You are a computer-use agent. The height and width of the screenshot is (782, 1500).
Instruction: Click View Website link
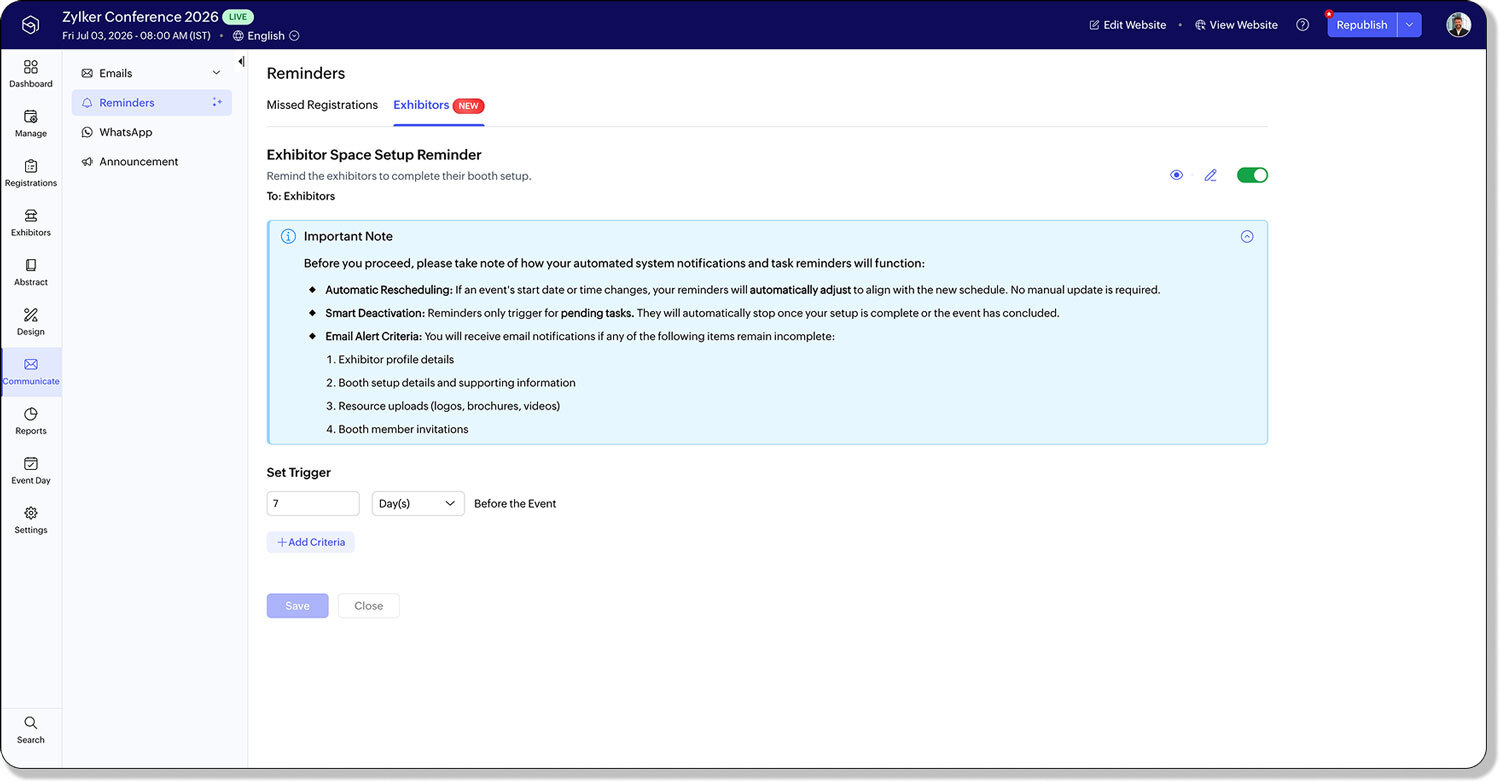pyautogui.click(x=1236, y=25)
